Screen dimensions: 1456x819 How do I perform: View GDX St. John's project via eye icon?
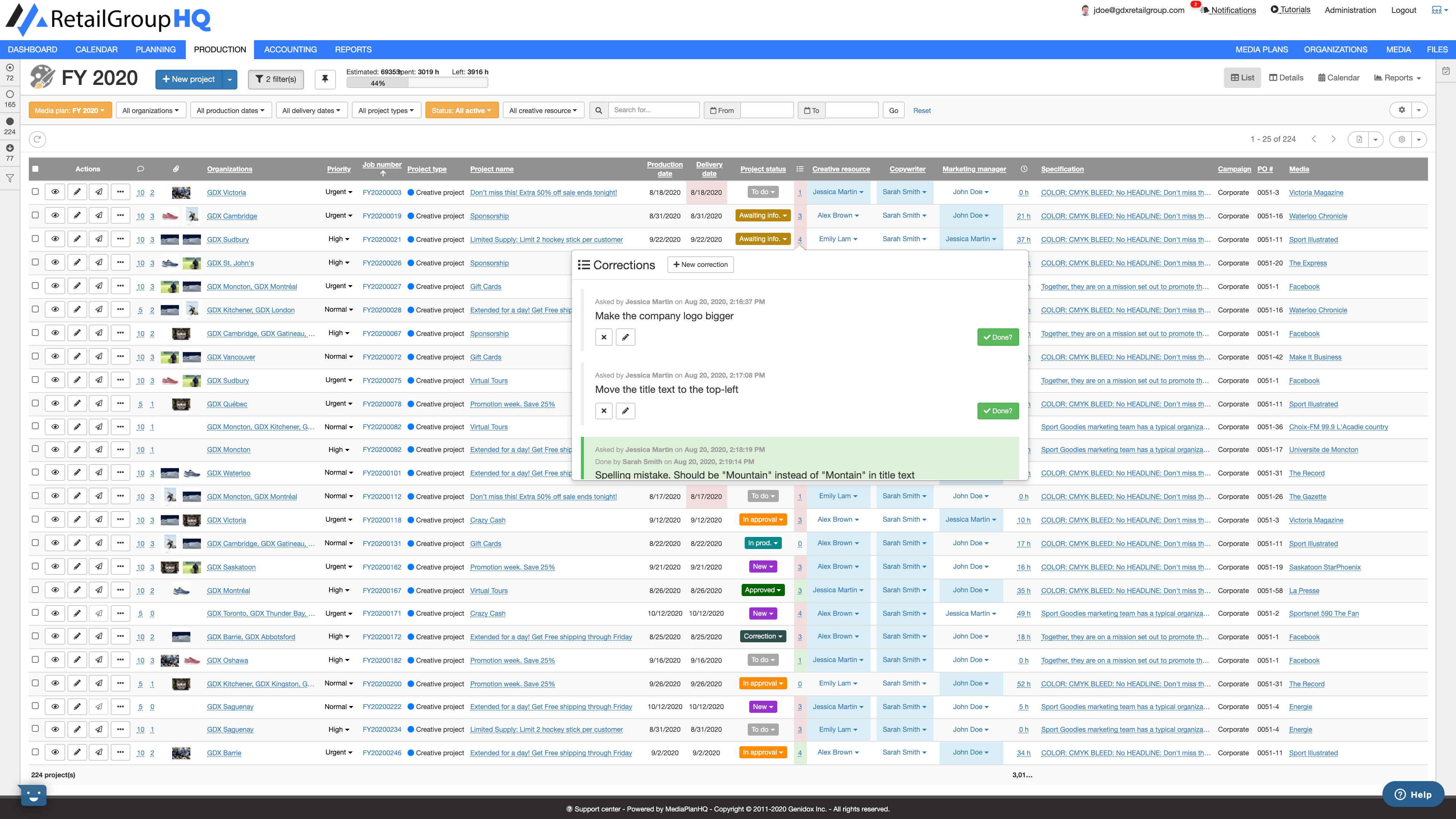tap(55, 263)
